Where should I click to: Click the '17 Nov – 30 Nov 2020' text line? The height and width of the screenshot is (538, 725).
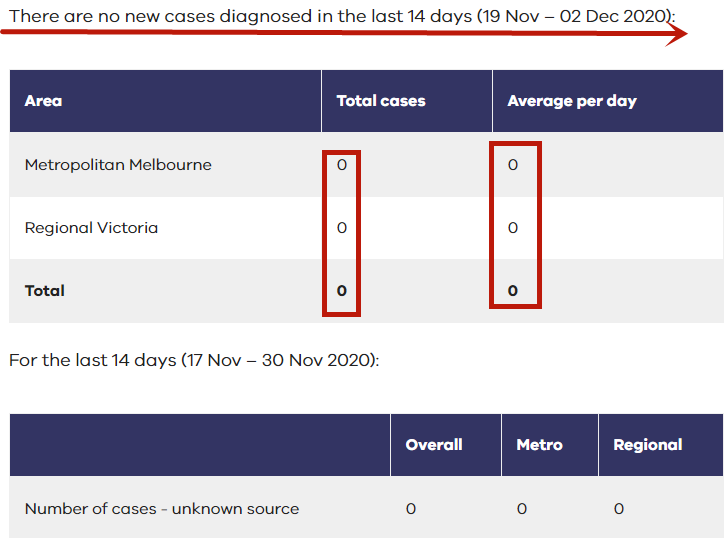pos(194,360)
